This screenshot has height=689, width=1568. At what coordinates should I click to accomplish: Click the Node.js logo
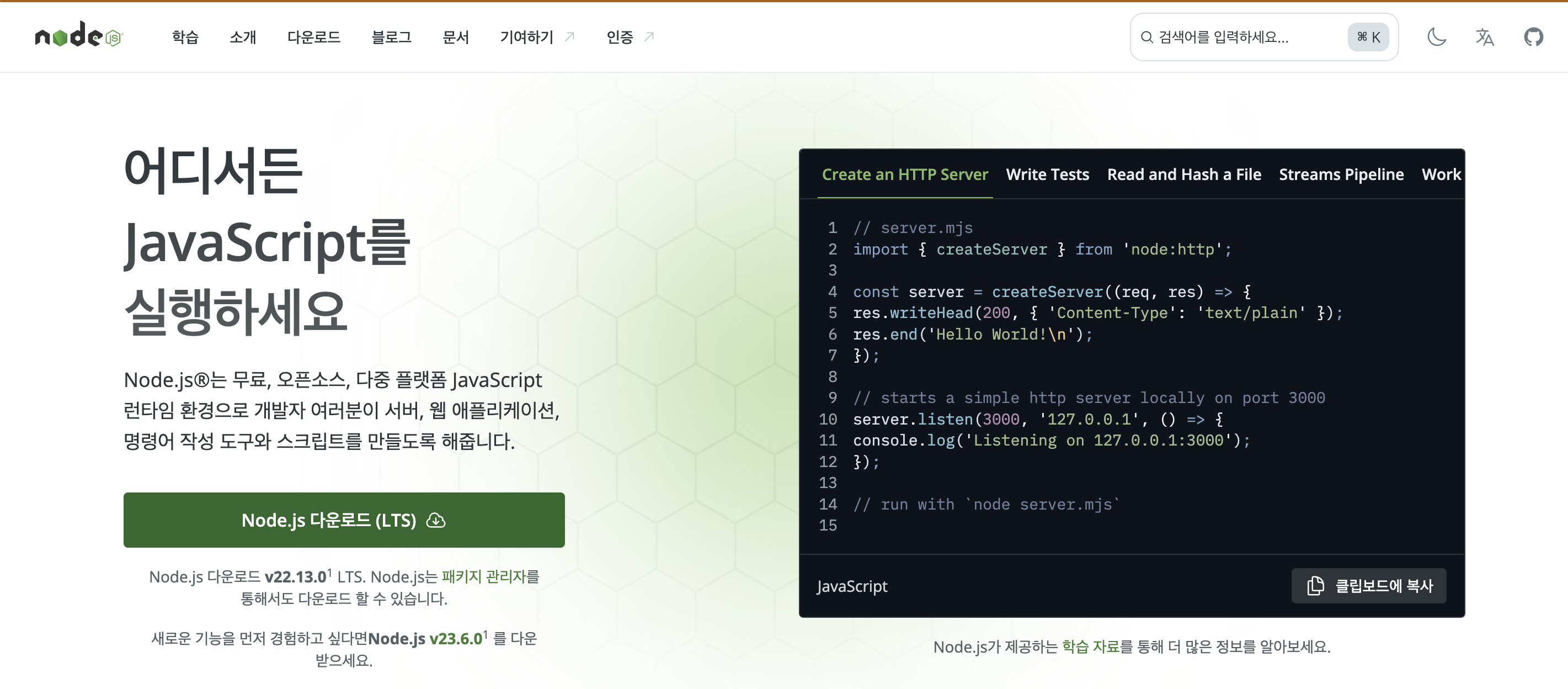point(79,35)
